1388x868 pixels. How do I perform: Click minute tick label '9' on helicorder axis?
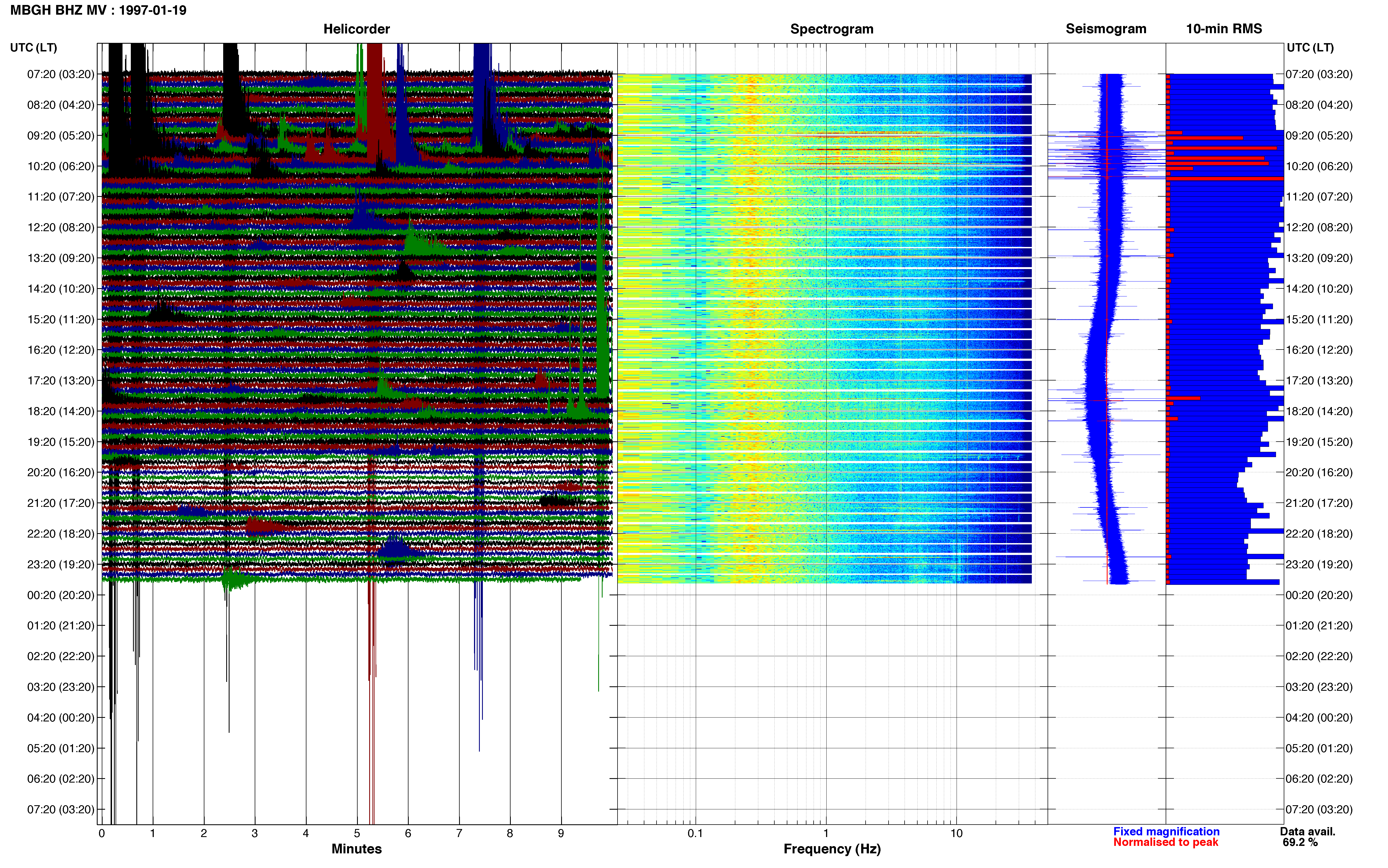point(561,833)
